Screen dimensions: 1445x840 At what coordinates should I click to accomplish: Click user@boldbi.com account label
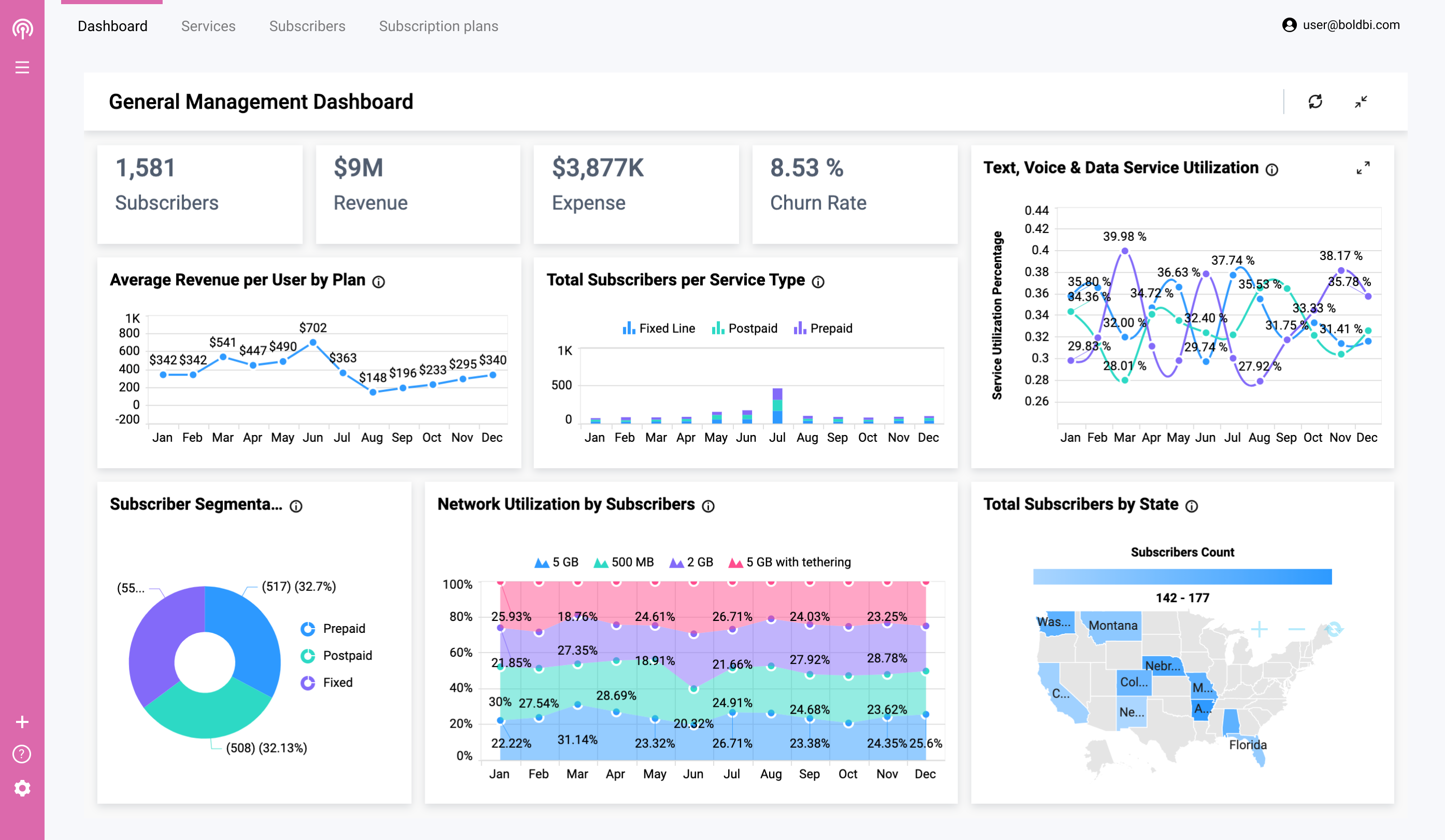pyautogui.click(x=1351, y=25)
